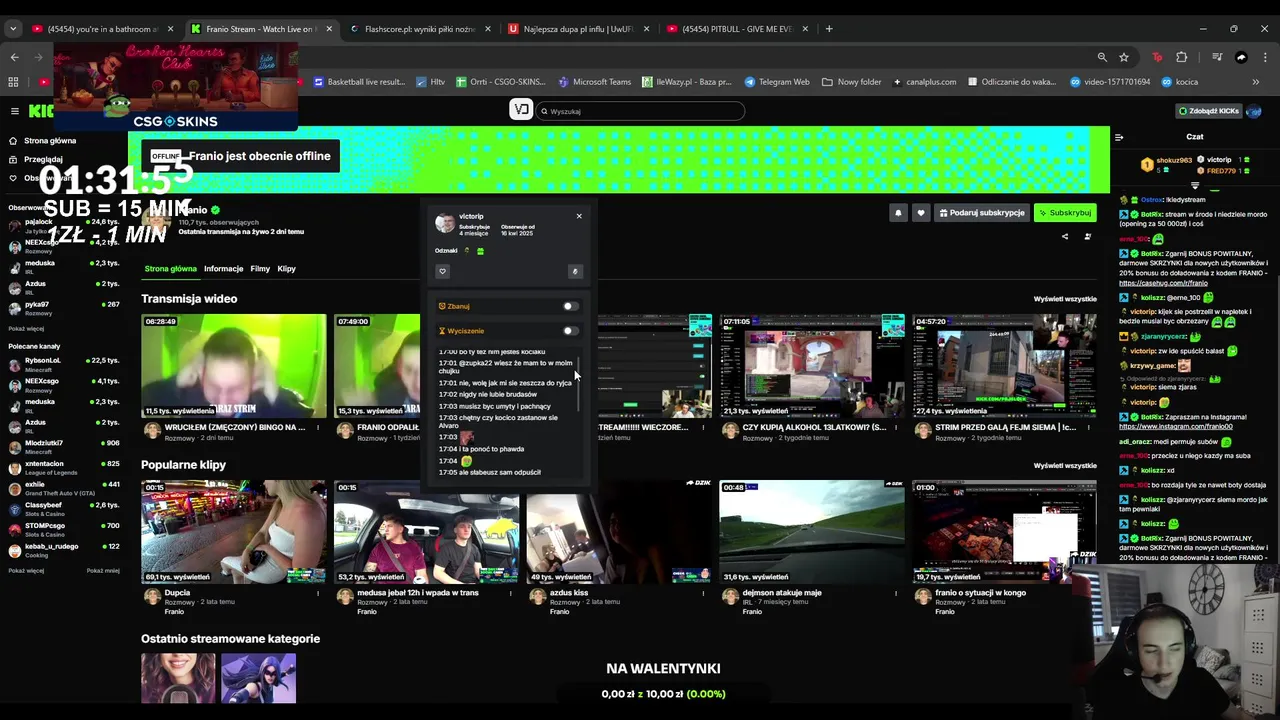This screenshot has width=1280, height=720.
Task: Click the VJ logo icon left of search
Action: click(x=521, y=110)
